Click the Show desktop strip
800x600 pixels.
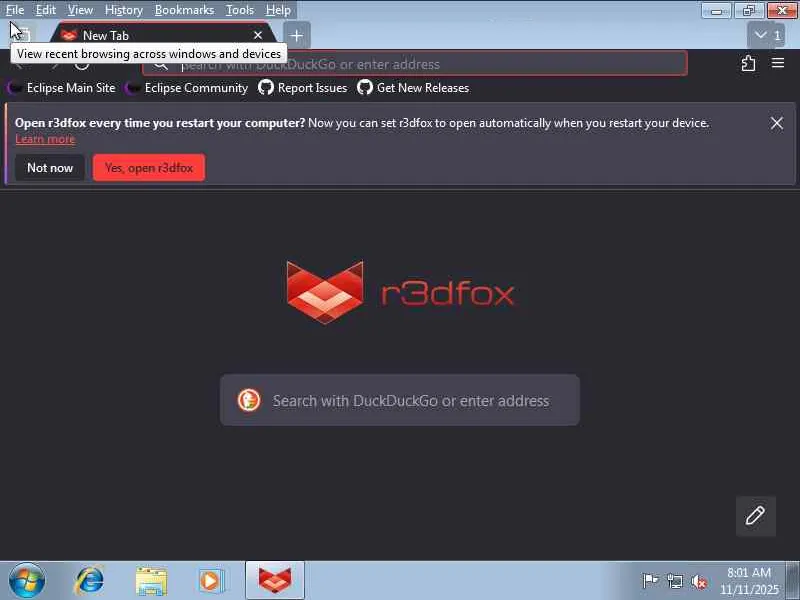pos(792,581)
